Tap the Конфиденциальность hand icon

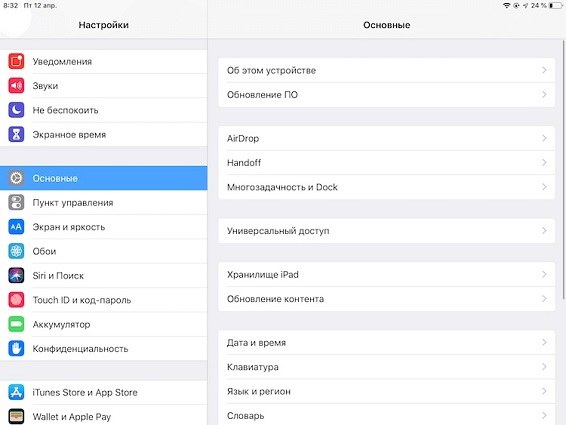pos(16,348)
